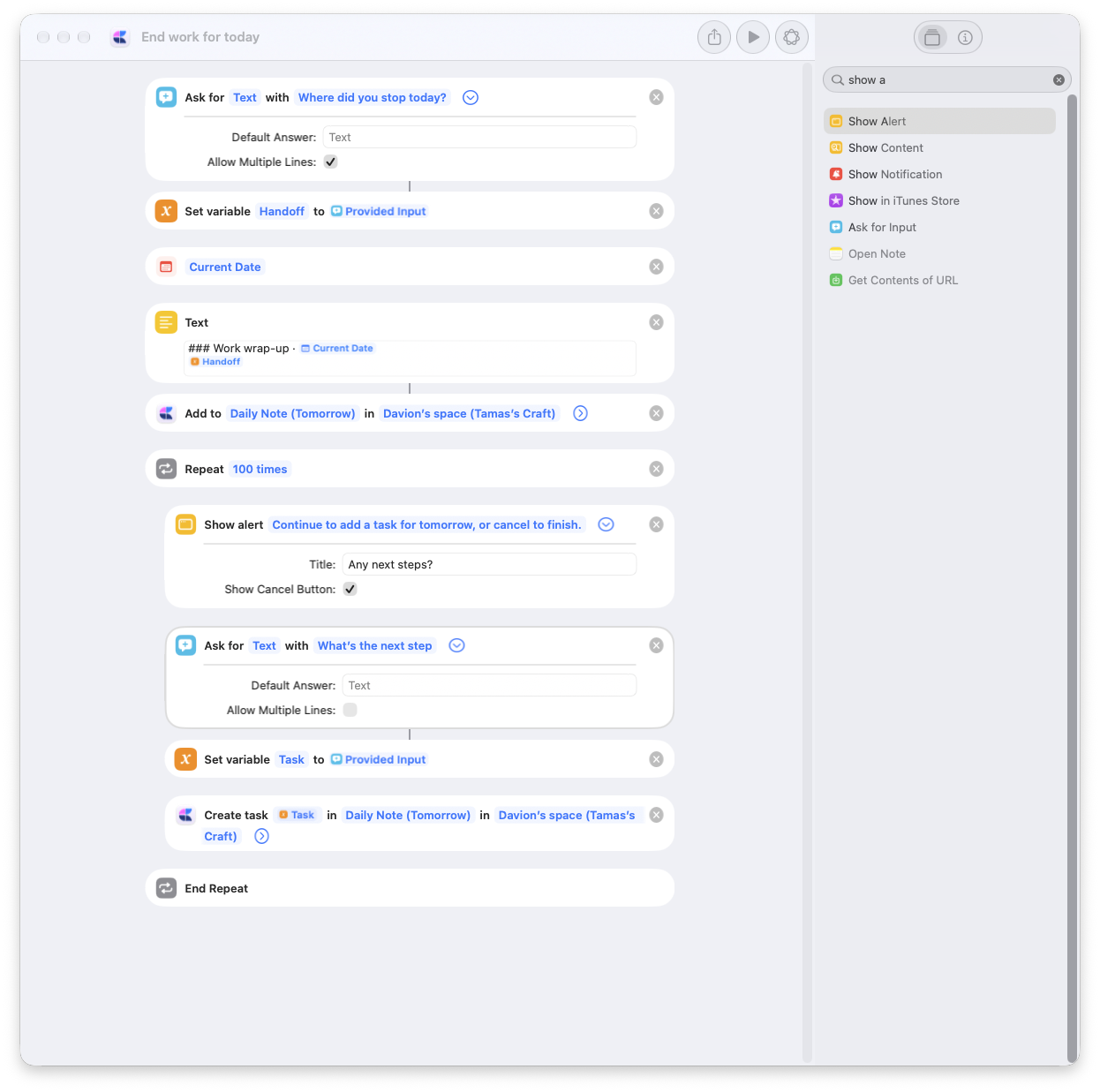Show the action library panel icon

tap(931, 37)
